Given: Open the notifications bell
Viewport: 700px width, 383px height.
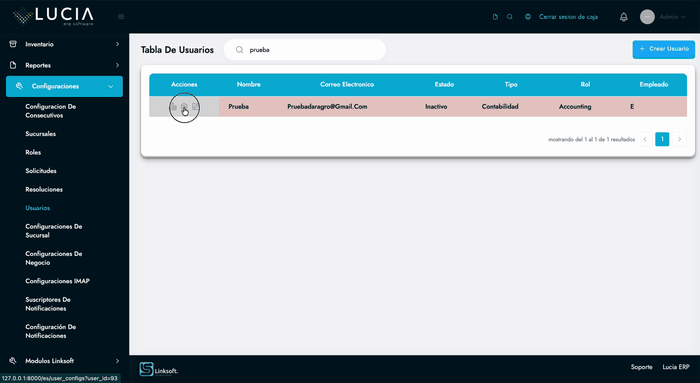Looking at the screenshot, I should pyautogui.click(x=624, y=17).
